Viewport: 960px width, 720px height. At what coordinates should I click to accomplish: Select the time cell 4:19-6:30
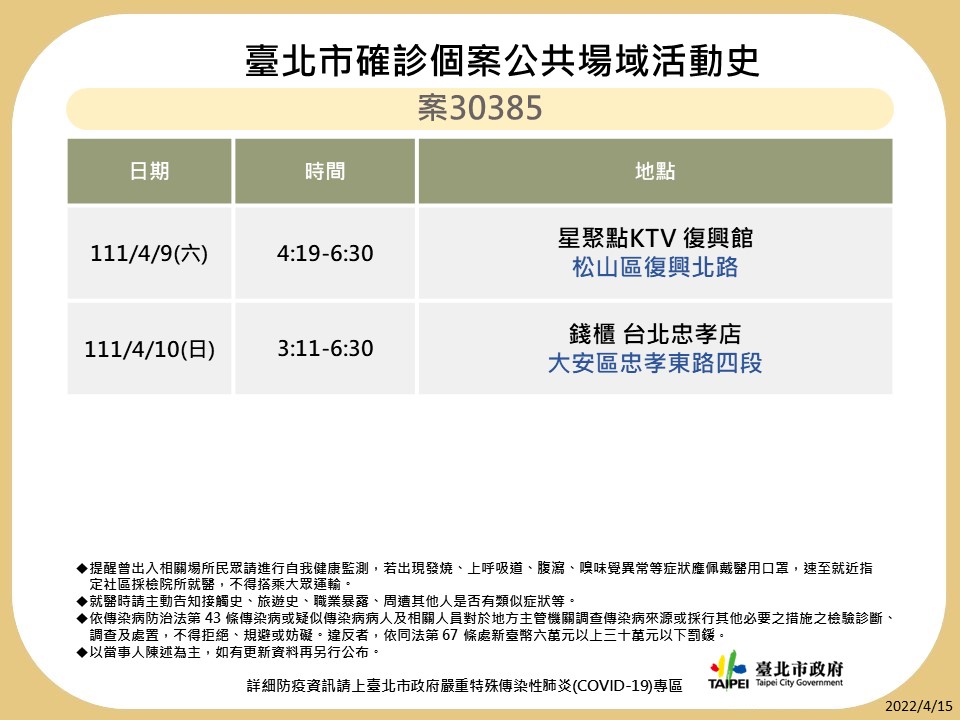(x=325, y=253)
